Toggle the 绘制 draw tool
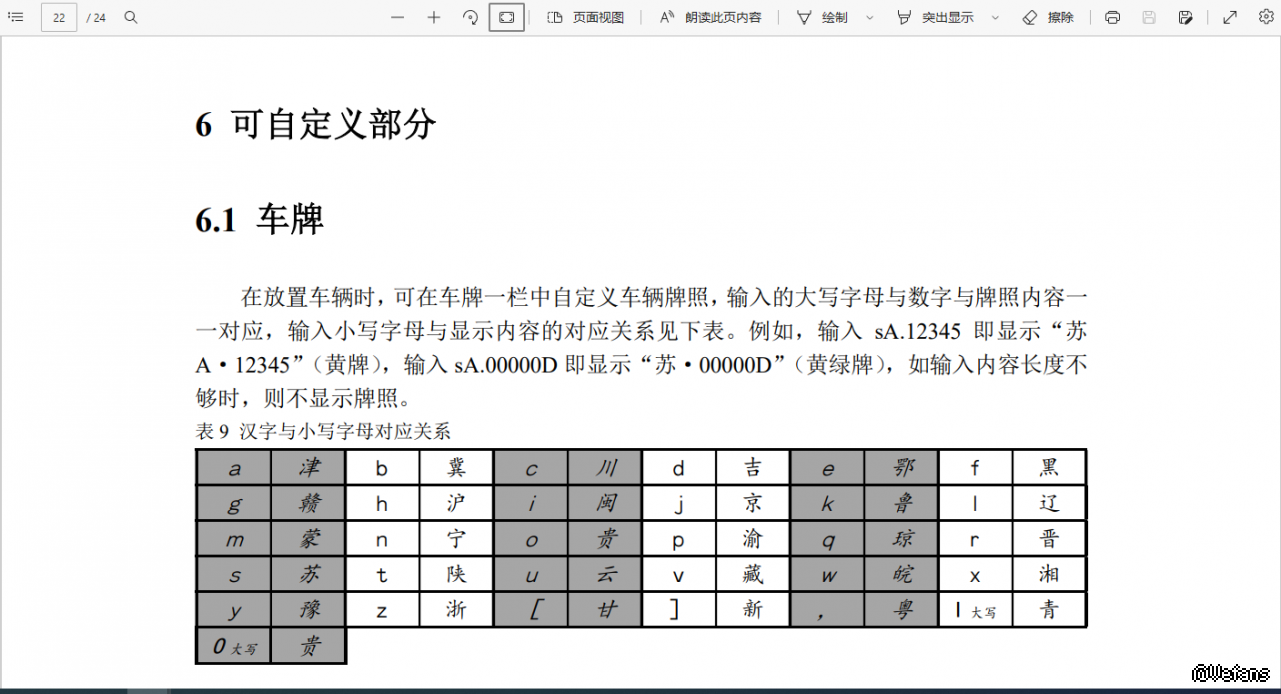 point(822,17)
